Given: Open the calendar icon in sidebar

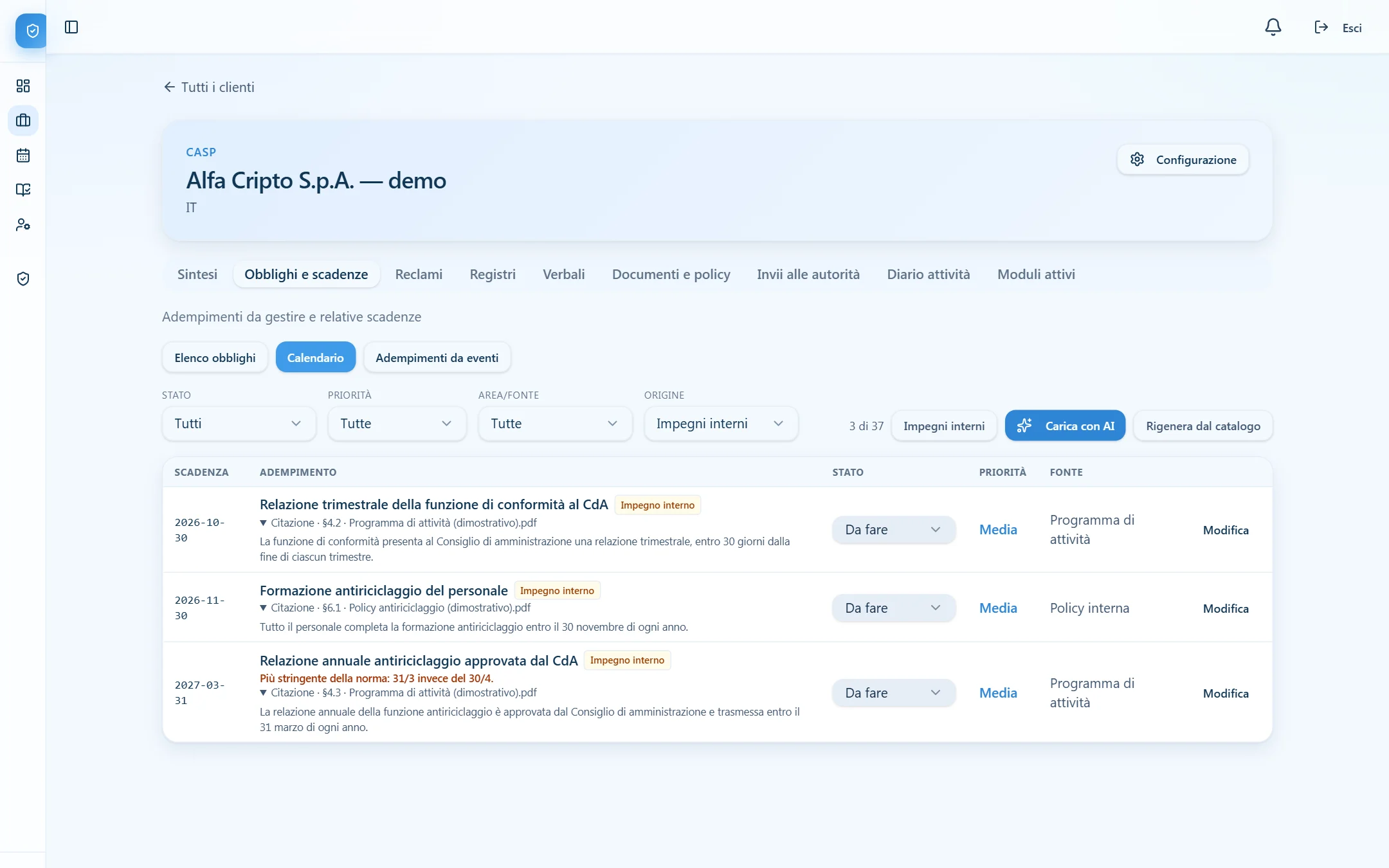Looking at the screenshot, I should point(23,155).
